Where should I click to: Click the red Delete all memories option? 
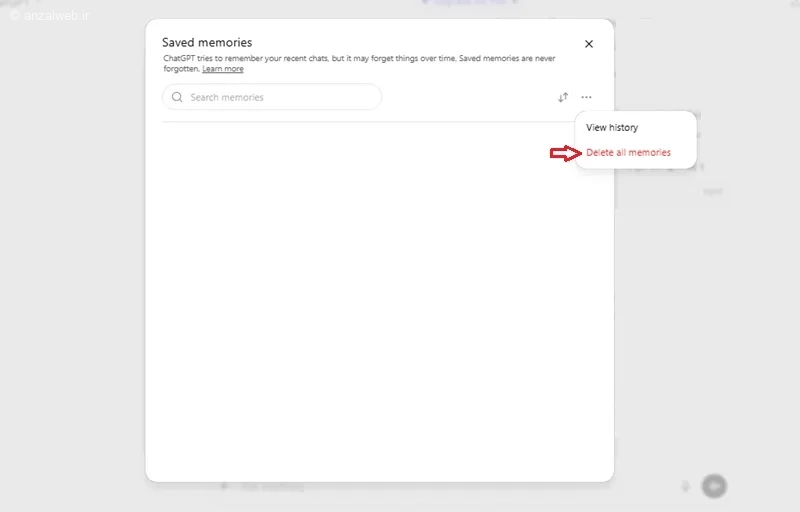628,152
